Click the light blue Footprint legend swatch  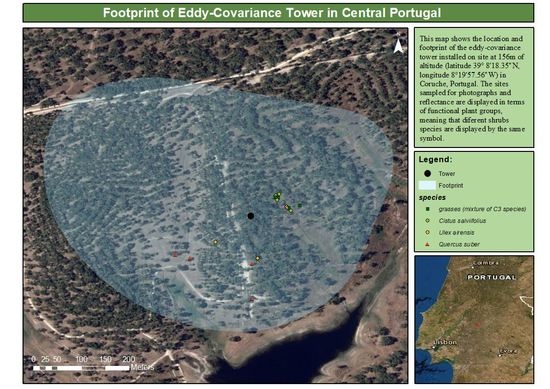click(427, 185)
